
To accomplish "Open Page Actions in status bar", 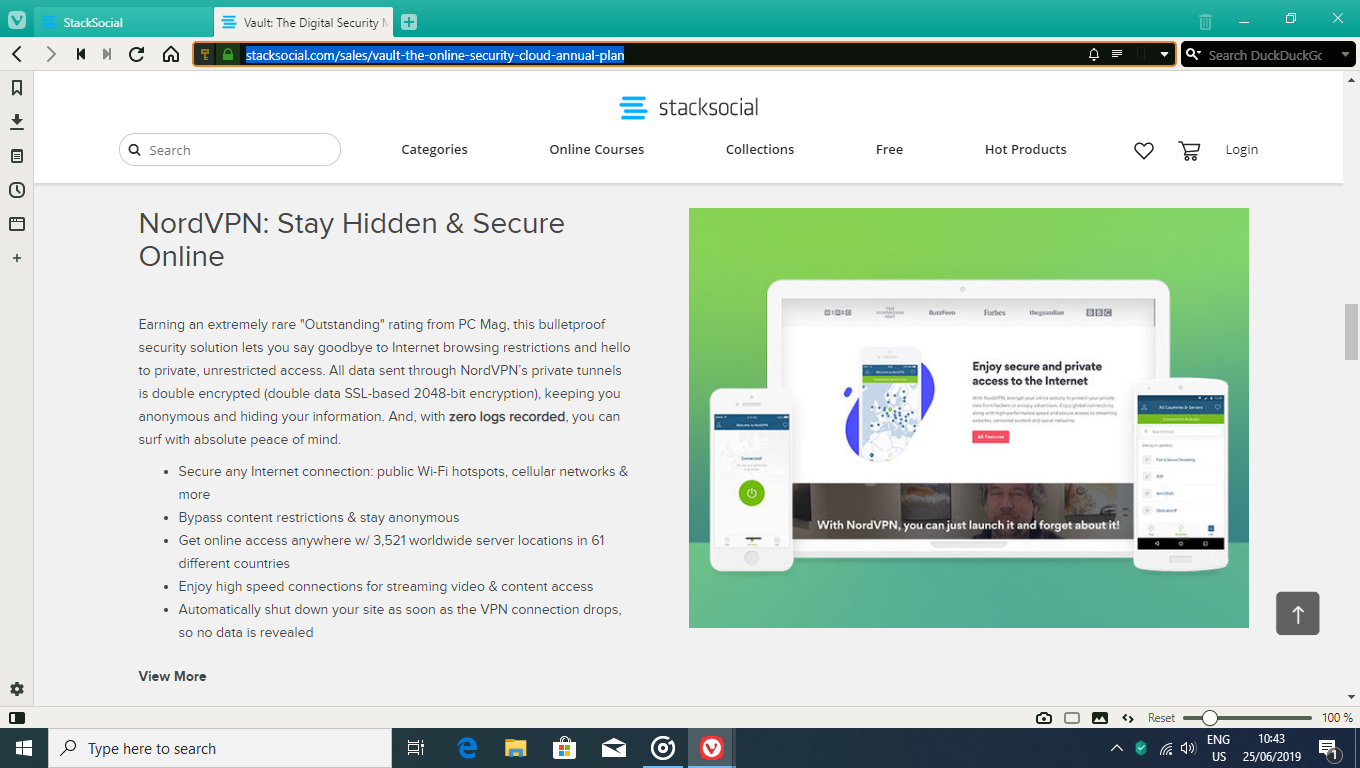I will pyautogui.click(x=1128, y=718).
